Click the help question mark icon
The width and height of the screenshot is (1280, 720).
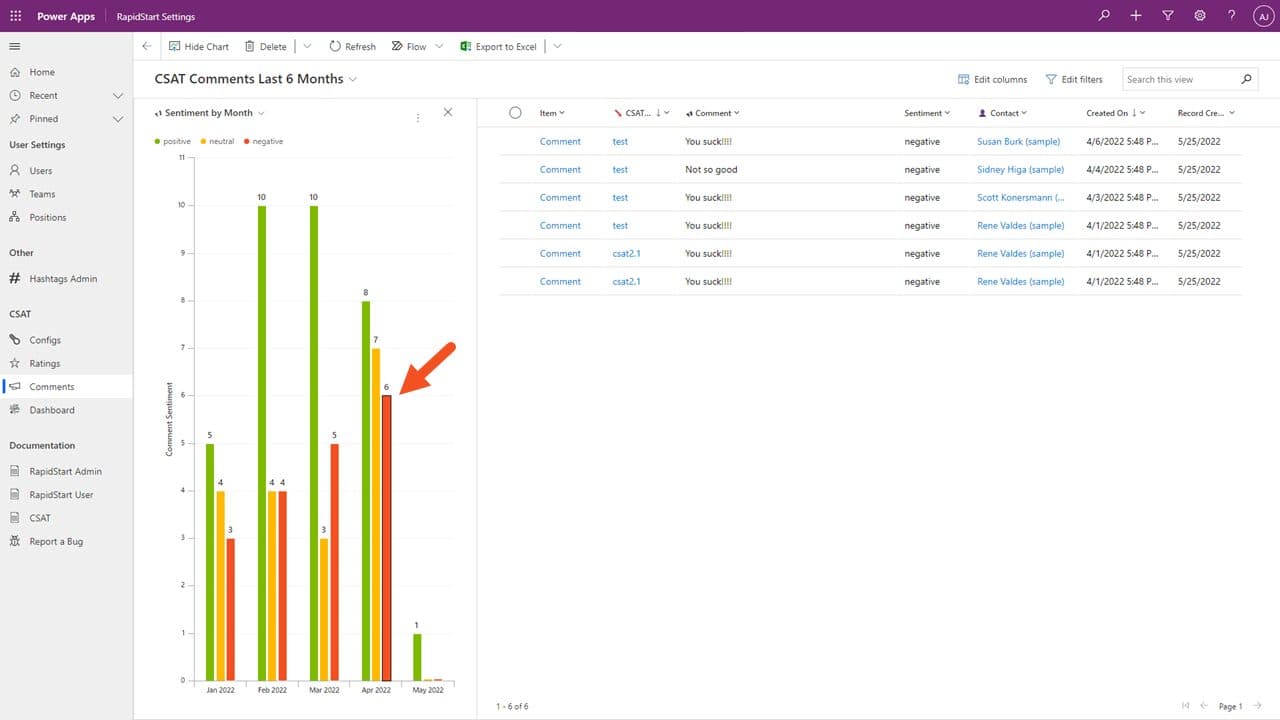[x=1232, y=16]
